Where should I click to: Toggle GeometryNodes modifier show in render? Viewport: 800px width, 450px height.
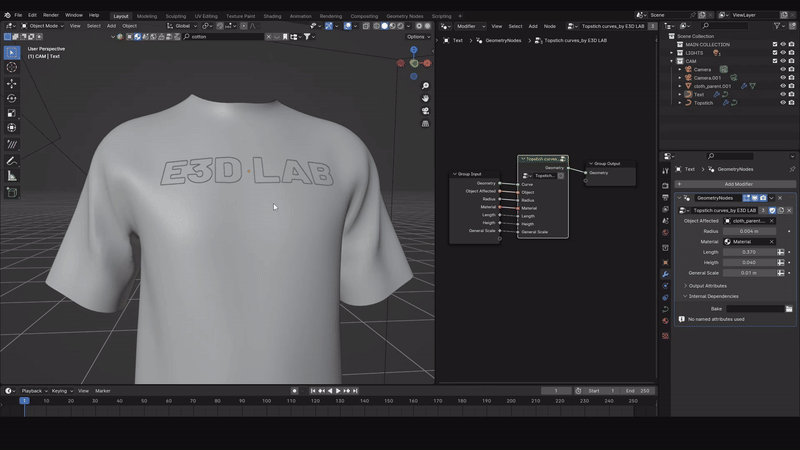point(763,198)
